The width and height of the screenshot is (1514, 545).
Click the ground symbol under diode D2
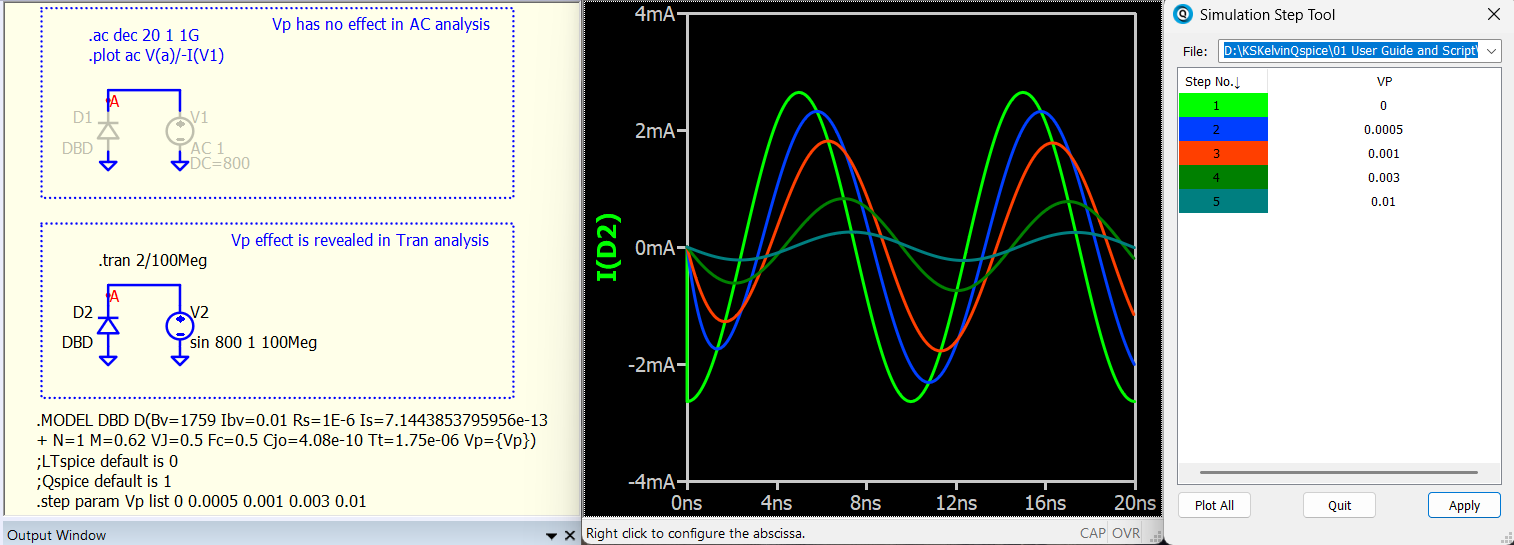(108, 359)
